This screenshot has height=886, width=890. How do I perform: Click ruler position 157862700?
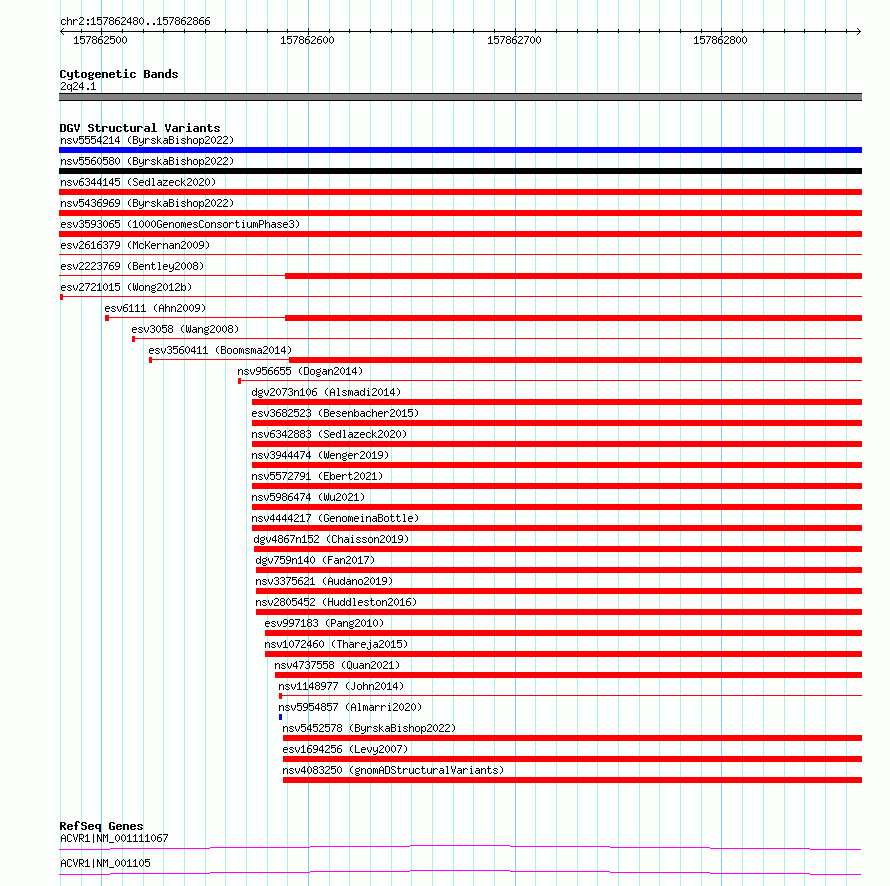[x=514, y=40]
